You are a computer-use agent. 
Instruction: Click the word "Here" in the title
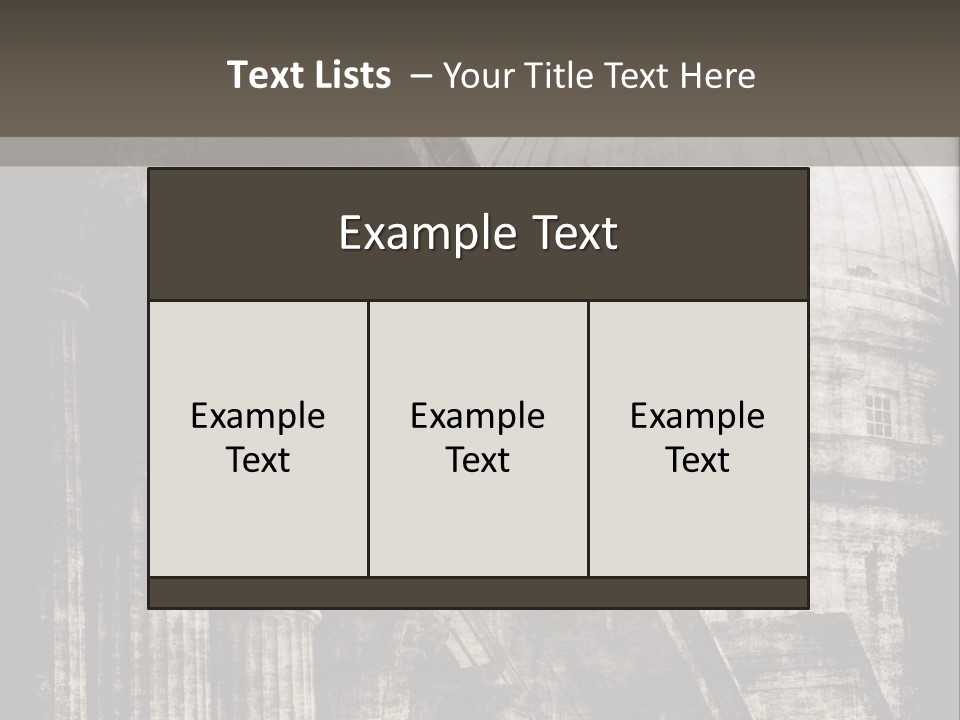coord(717,75)
